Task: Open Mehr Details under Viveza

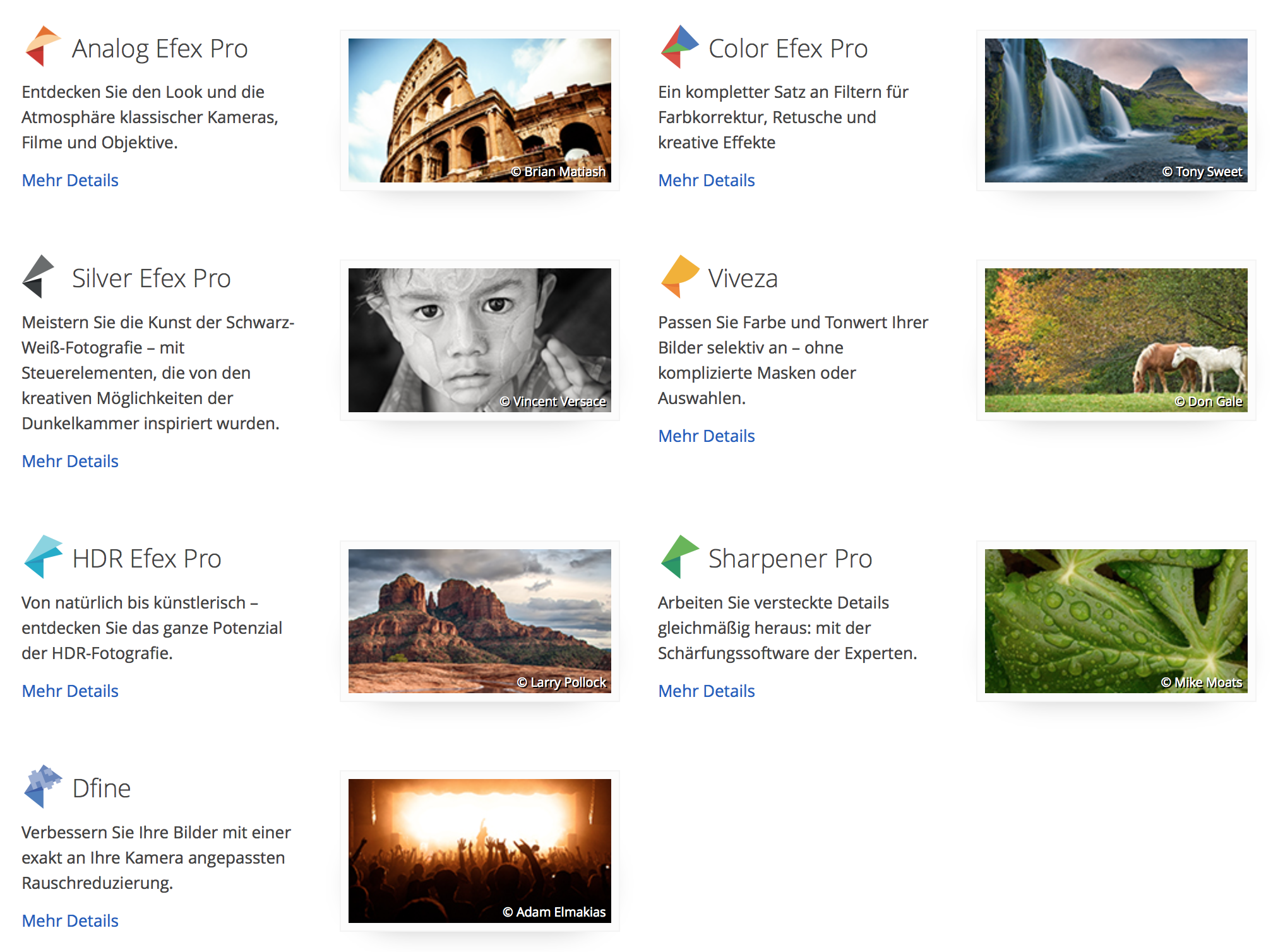Action: tap(707, 436)
